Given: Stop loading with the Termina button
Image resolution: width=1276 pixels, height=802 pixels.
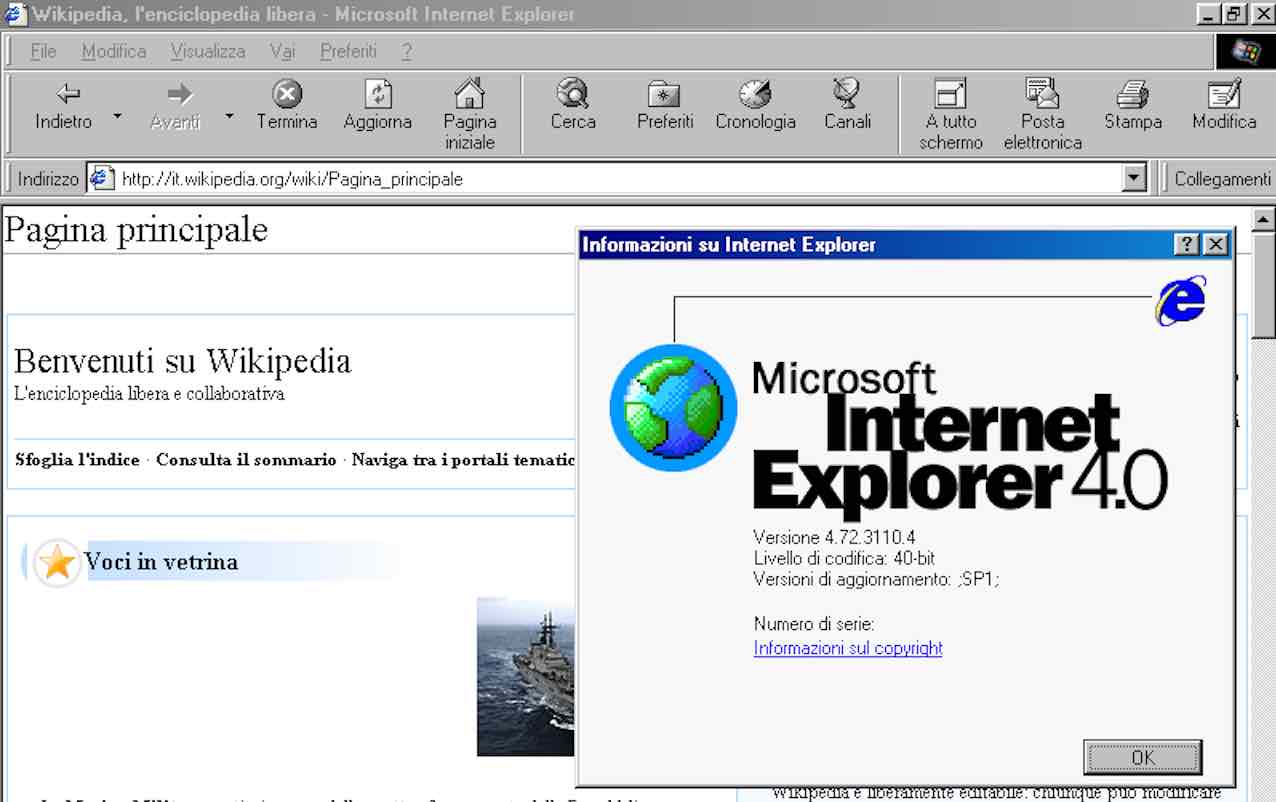Looking at the screenshot, I should point(287,107).
